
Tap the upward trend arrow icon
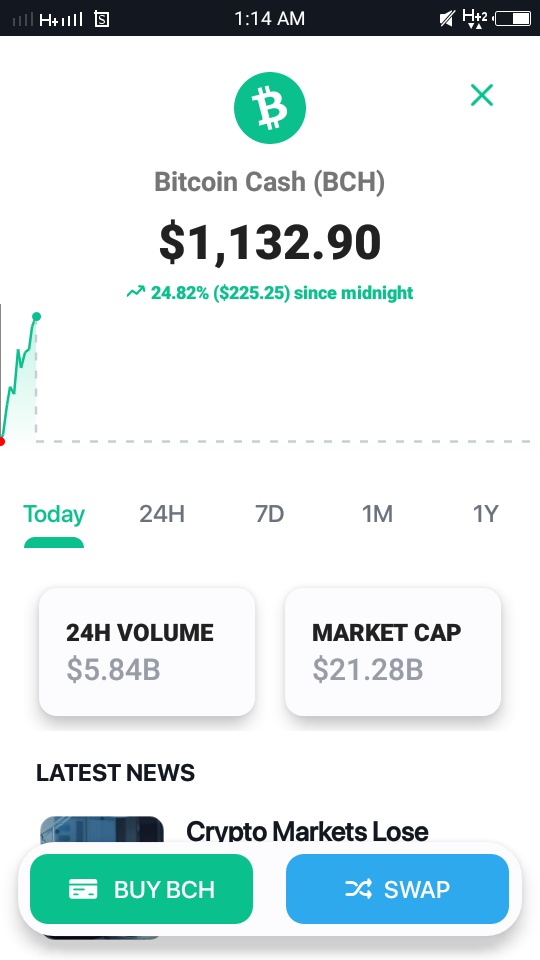click(x=136, y=292)
